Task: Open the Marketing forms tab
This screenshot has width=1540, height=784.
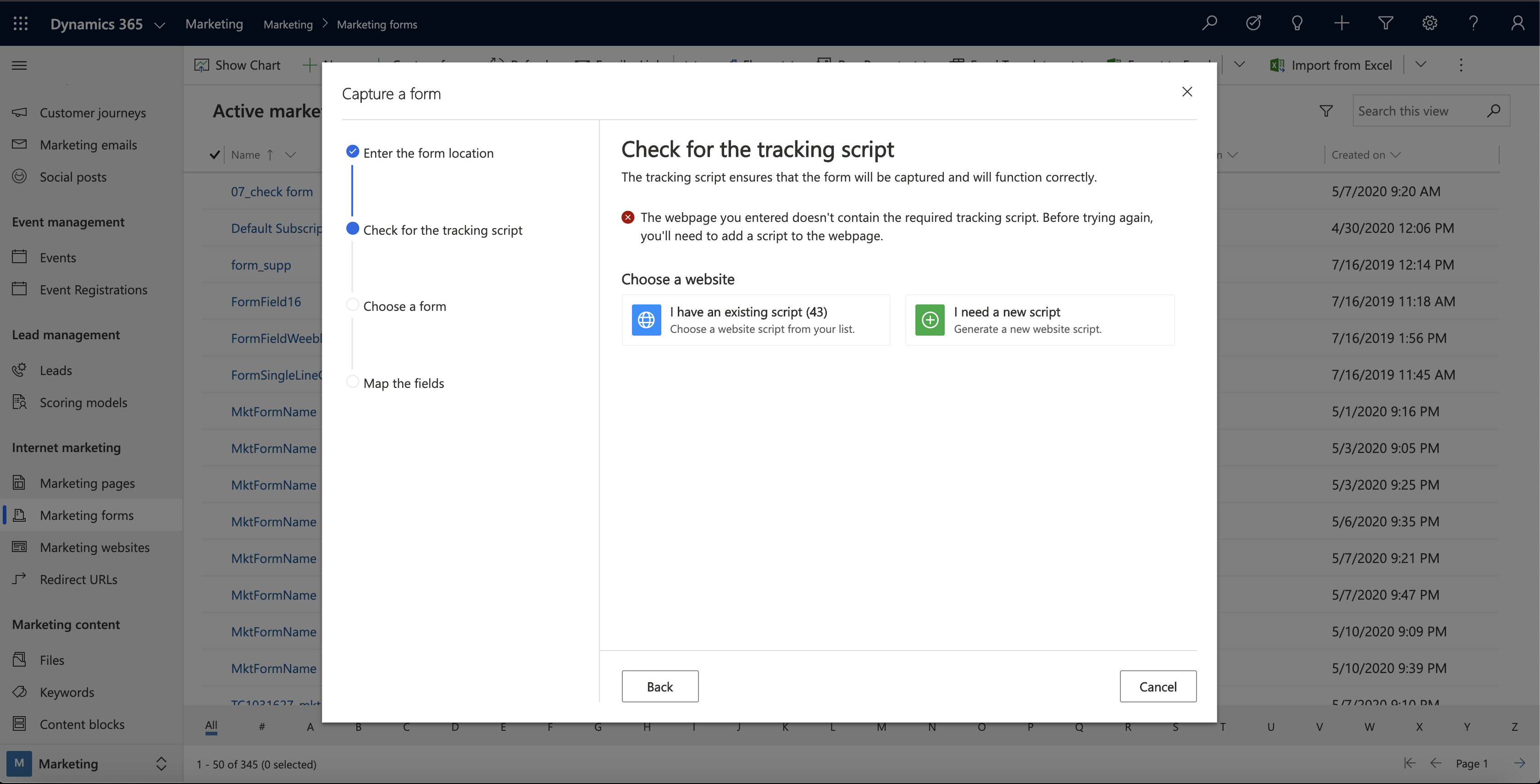Action: [86, 515]
